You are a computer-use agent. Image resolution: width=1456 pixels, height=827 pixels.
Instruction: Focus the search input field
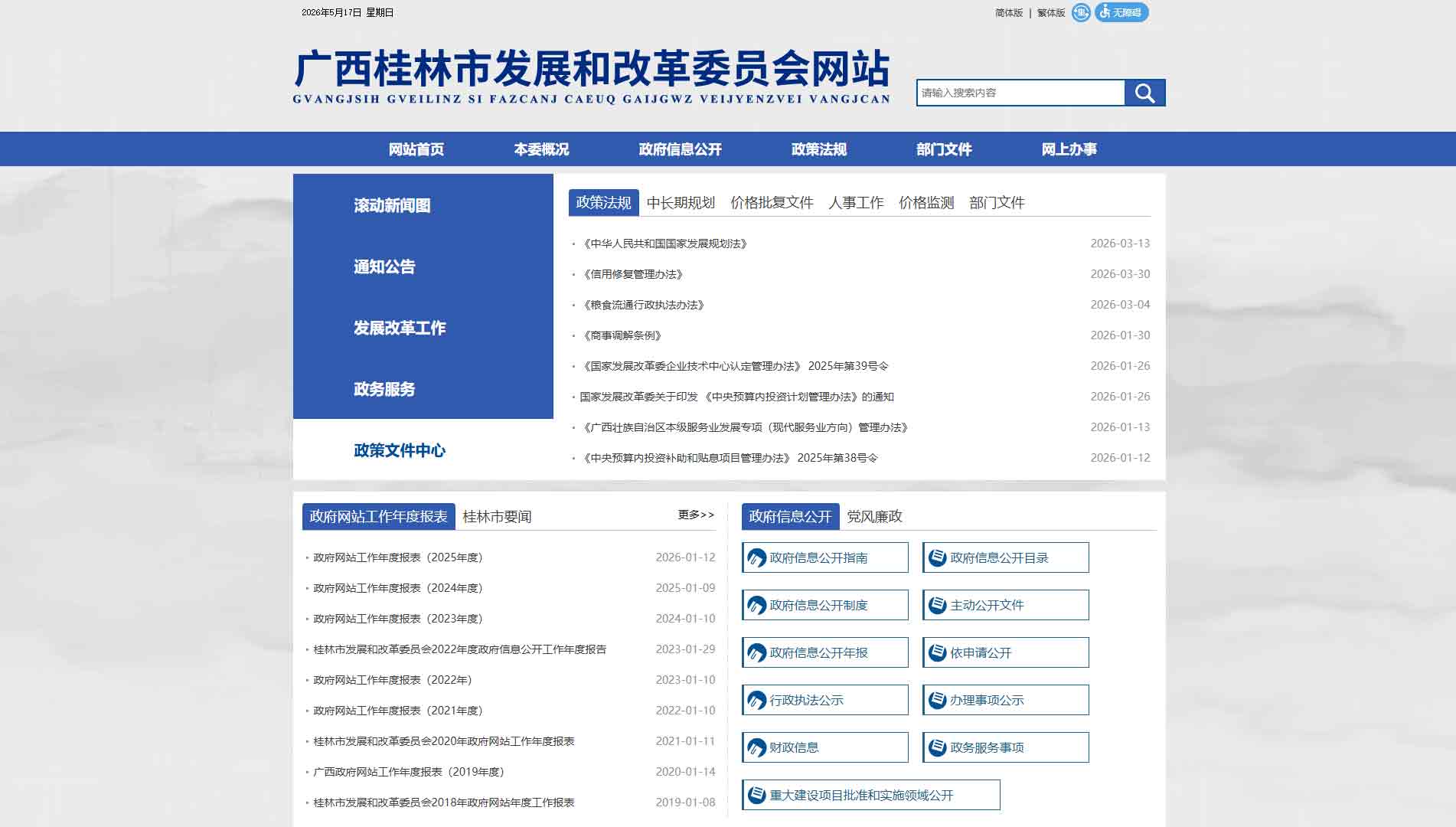1020,93
